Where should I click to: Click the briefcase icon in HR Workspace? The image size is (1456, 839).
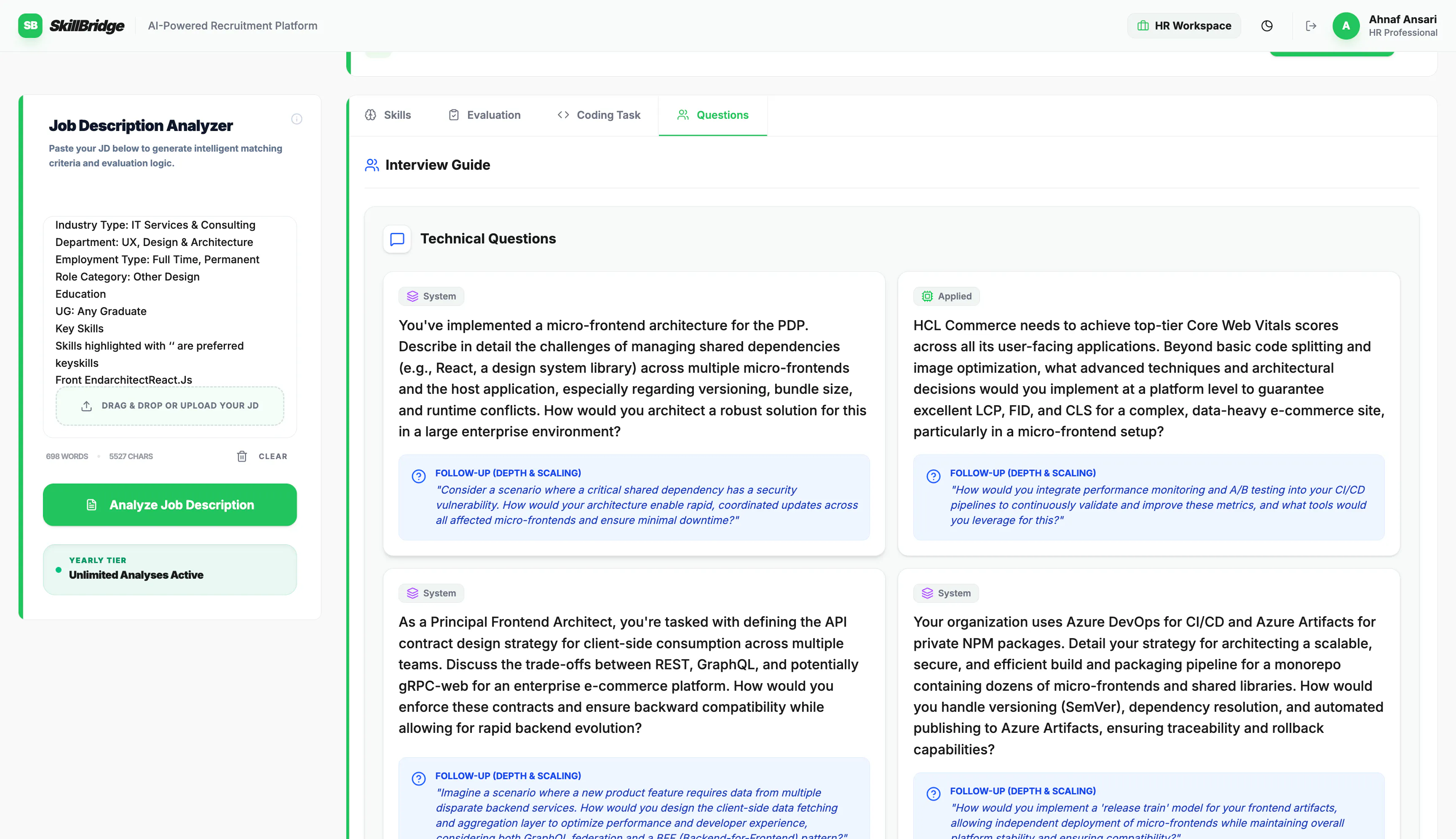[1143, 26]
